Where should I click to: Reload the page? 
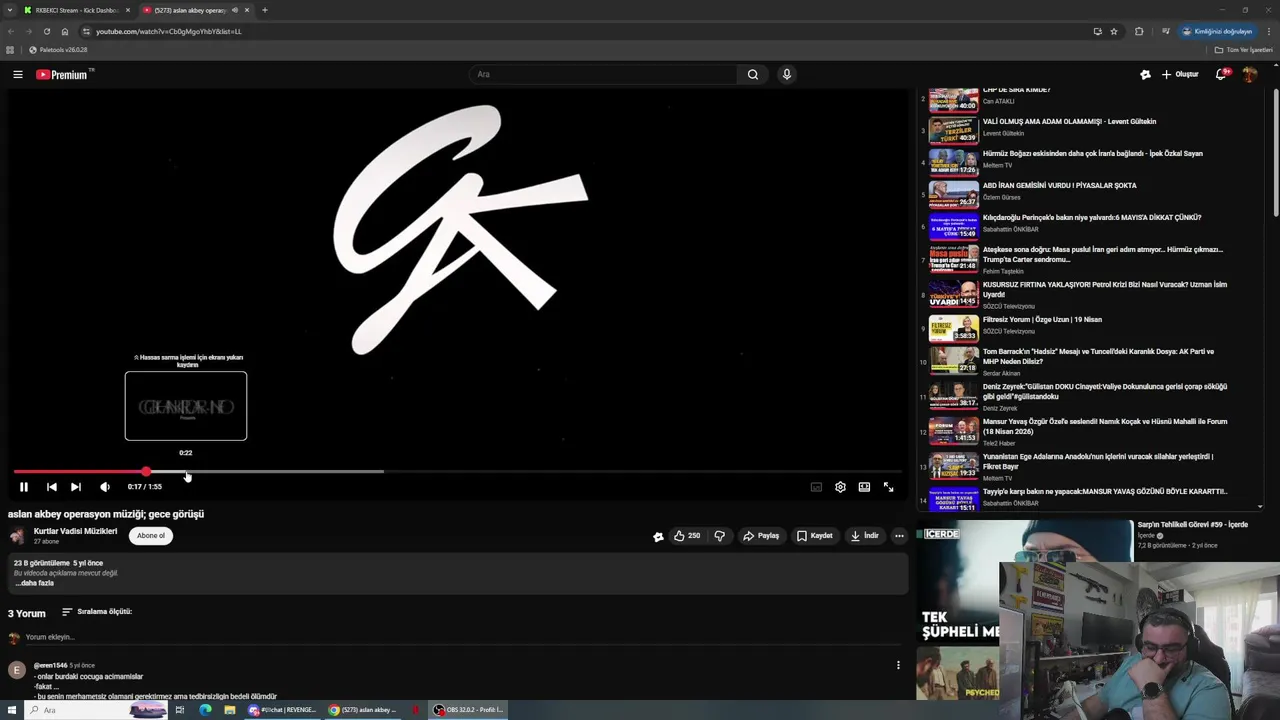[46, 31]
